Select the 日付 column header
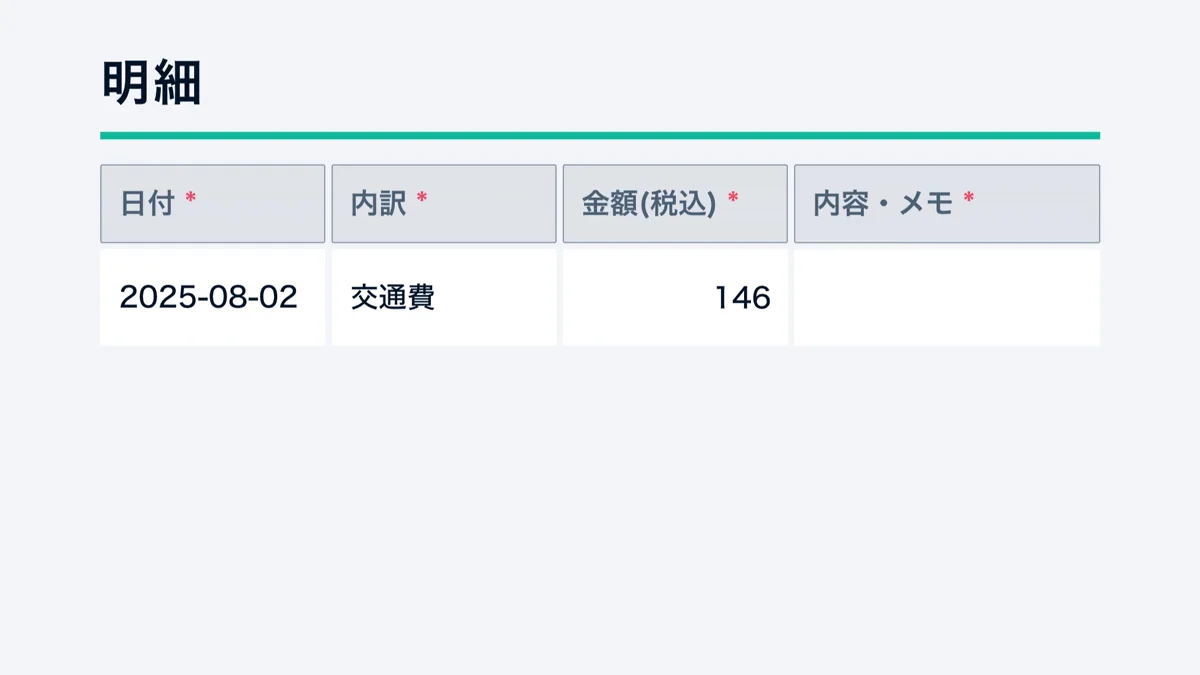The image size is (1200, 675). click(x=212, y=203)
